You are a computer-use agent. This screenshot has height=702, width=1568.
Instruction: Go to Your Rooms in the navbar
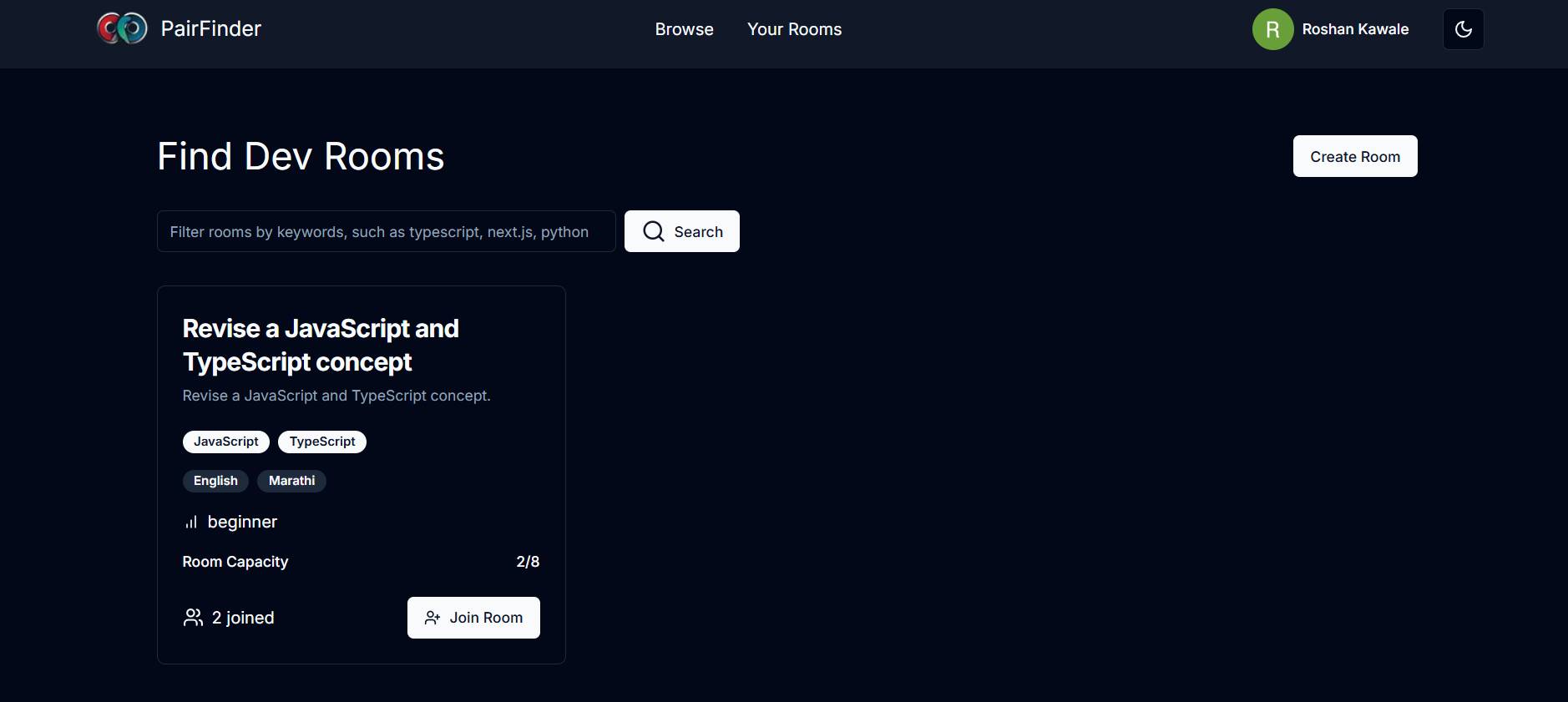click(x=794, y=29)
